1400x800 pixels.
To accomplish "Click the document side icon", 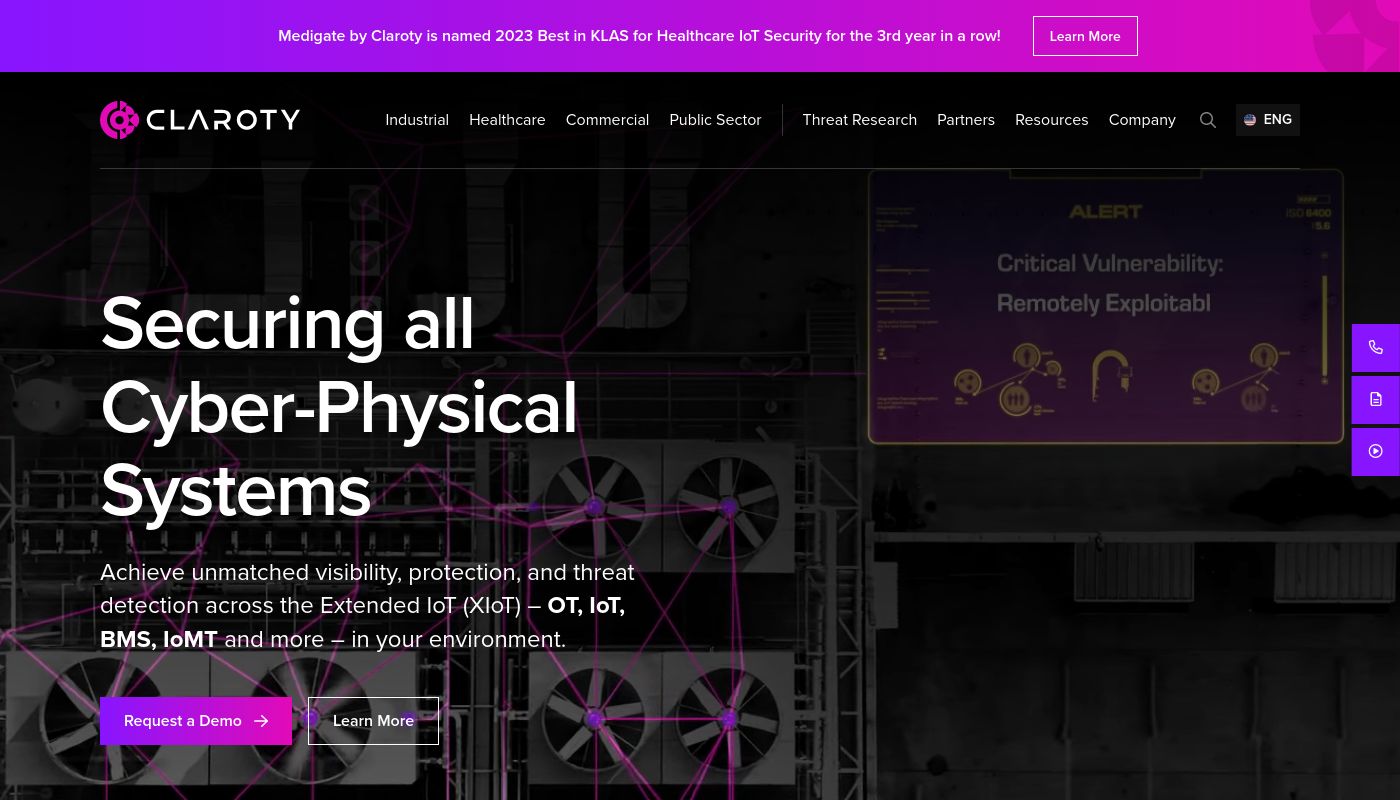I will pyautogui.click(x=1376, y=400).
